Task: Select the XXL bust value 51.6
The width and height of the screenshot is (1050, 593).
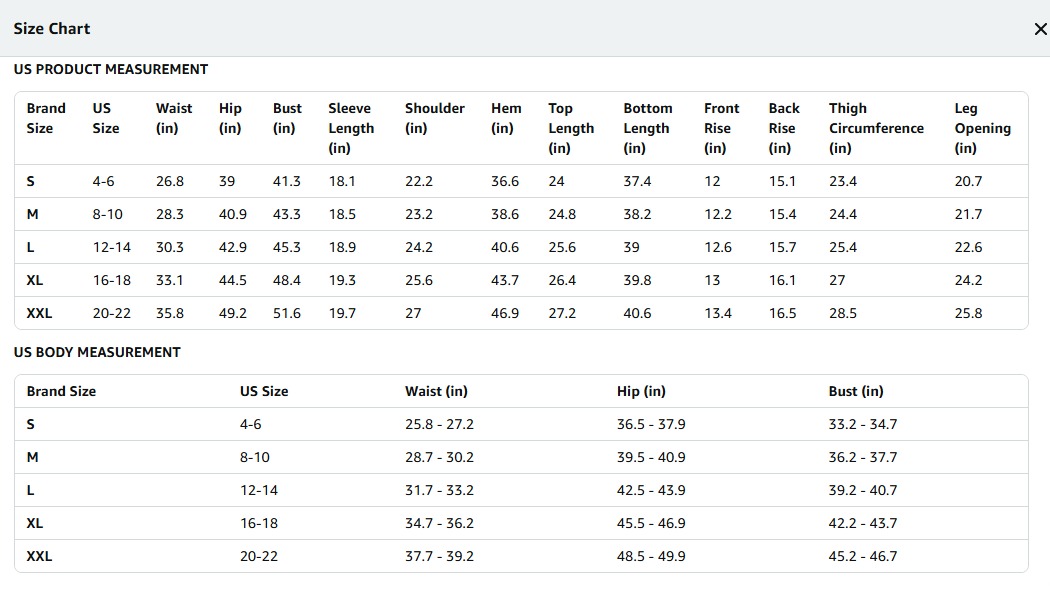Action: (x=286, y=313)
